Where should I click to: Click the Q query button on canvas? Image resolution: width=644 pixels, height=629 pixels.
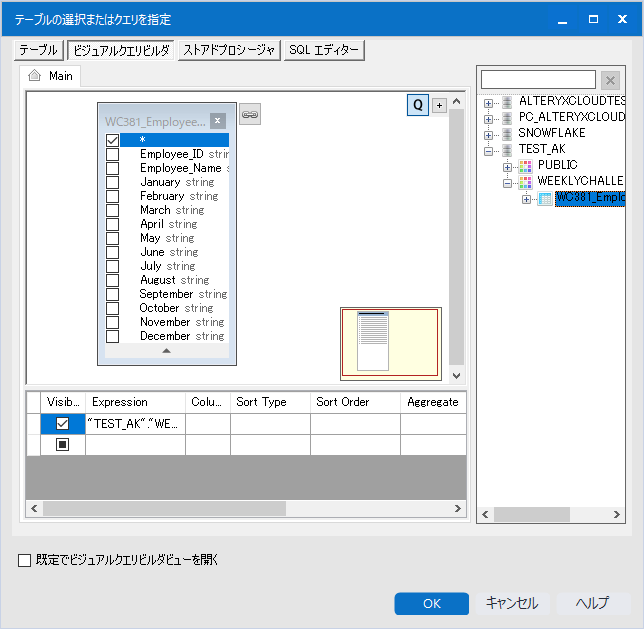(x=418, y=105)
